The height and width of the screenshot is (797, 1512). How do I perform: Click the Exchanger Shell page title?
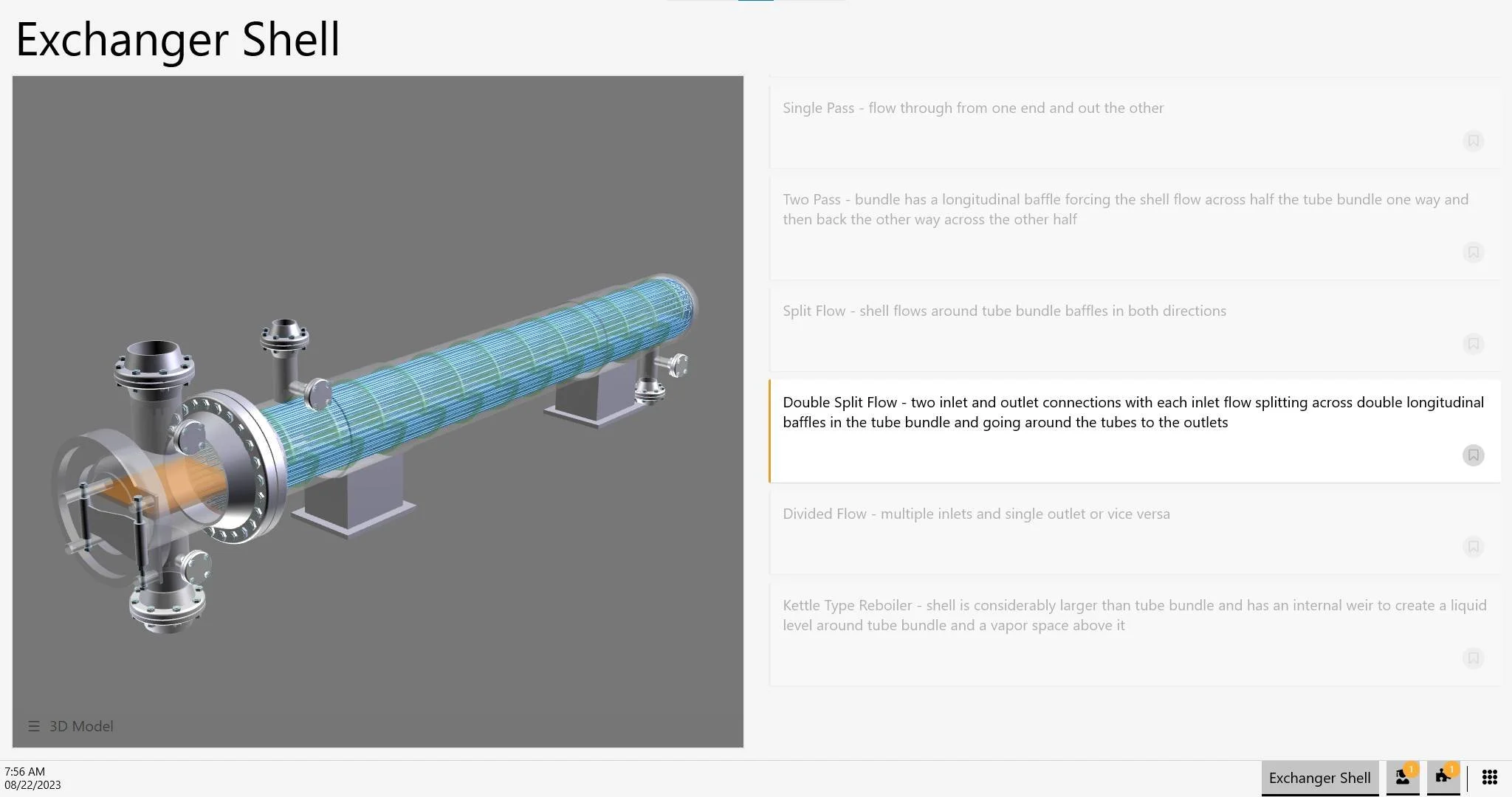tap(178, 39)
